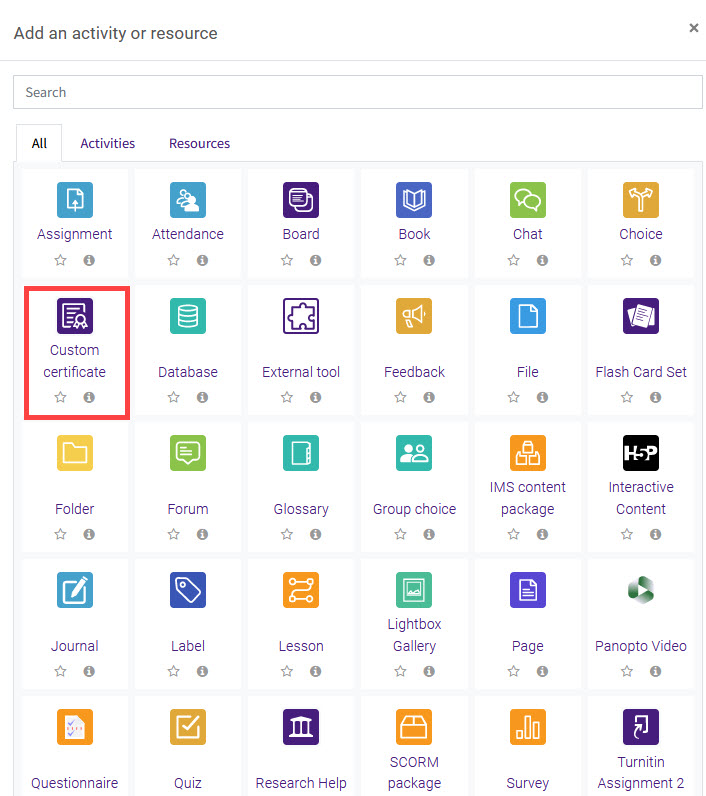Open the Flash Card Set icon
The height and width of the screenshot is (796, 706).
(x=641, y=316)
